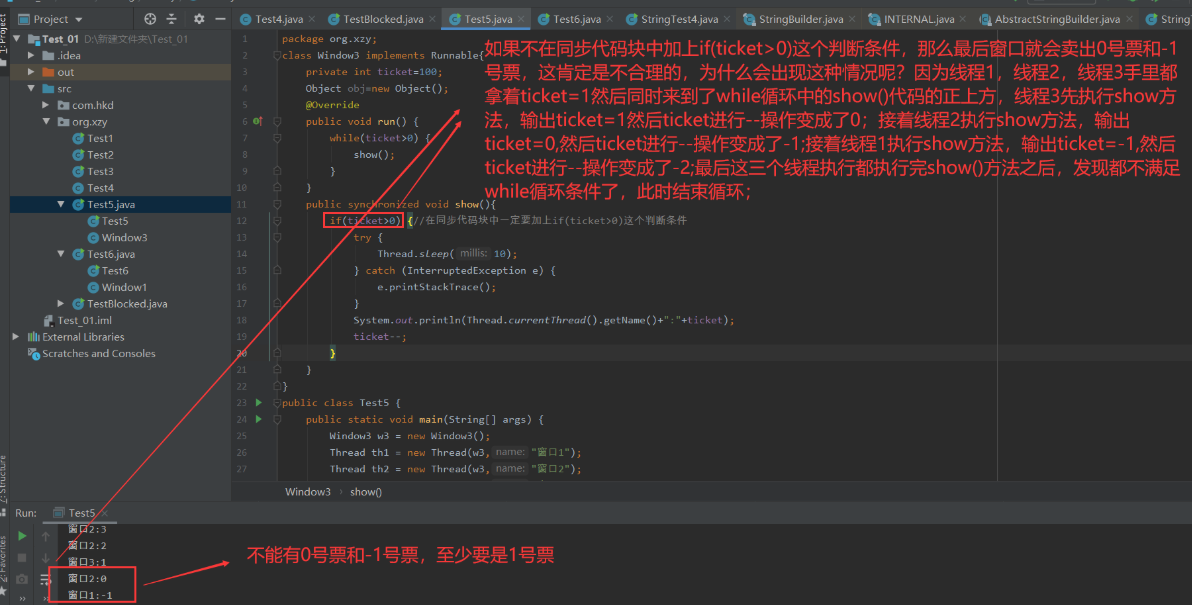Expand the out folder
The width and height of the screenshot is (1192, 605).
click(x=31, y=72)
